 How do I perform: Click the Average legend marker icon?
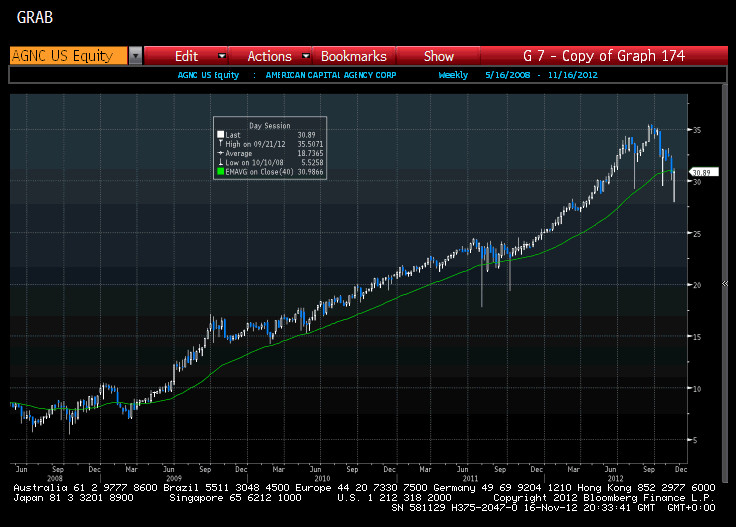(221, 153)
